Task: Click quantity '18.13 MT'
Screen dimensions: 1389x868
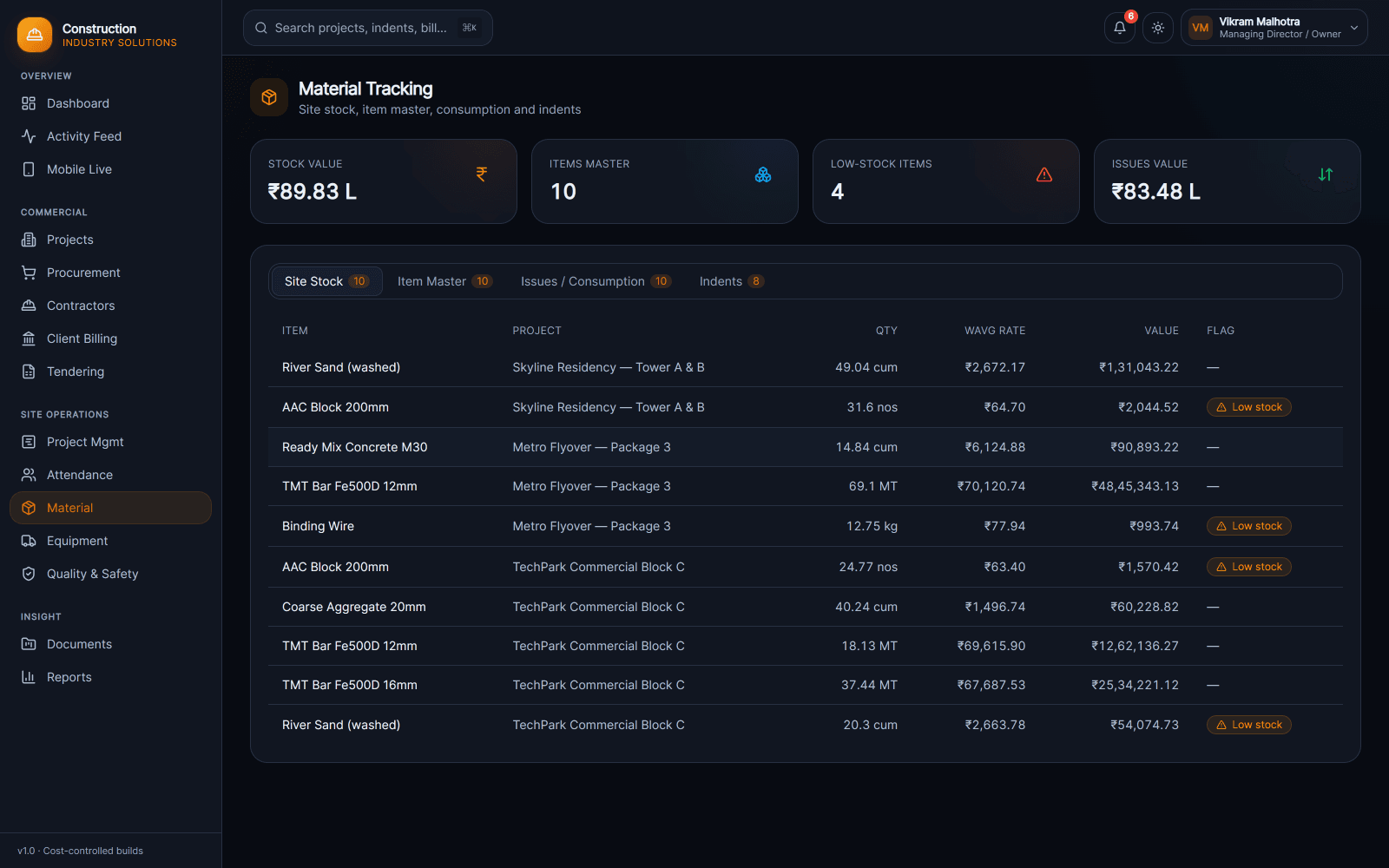Action: pos(870,646)
